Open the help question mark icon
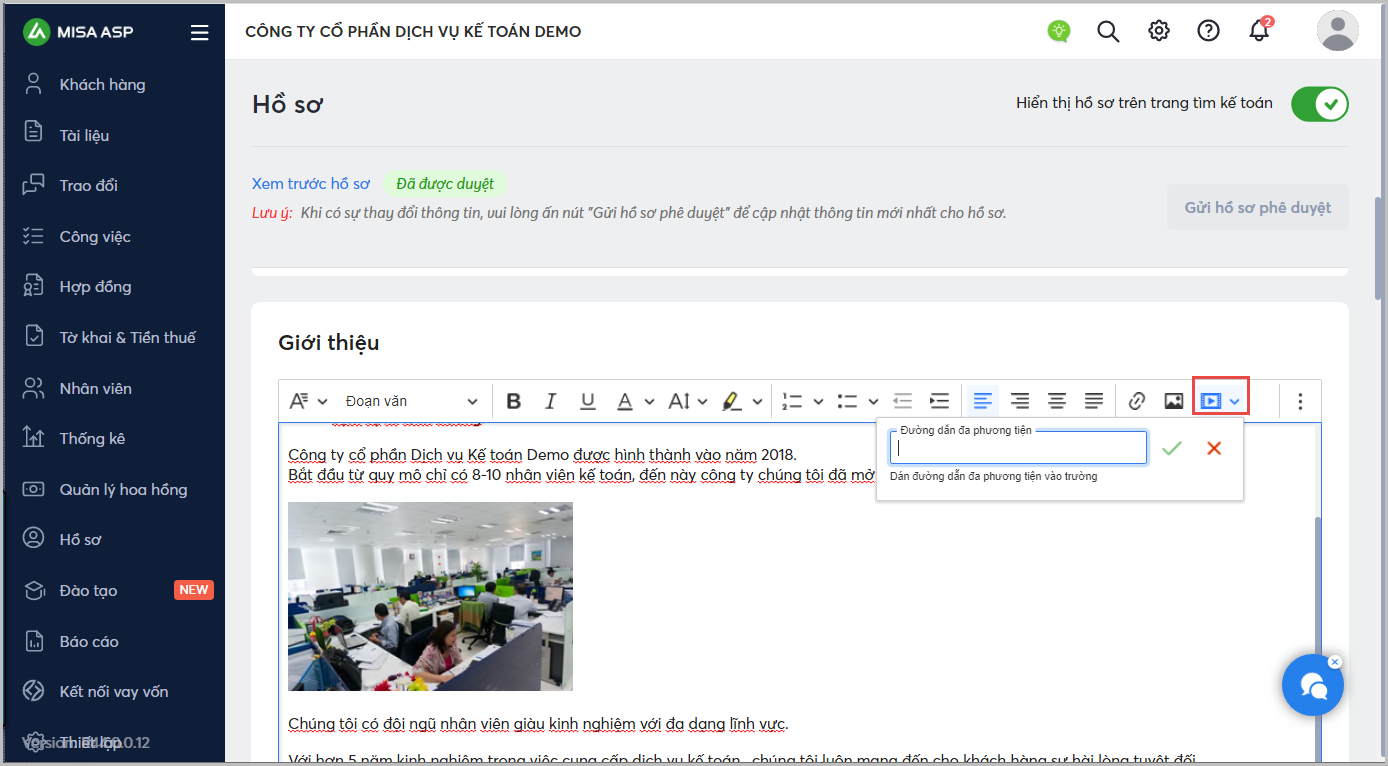The image size is (1388, 766). tap(1208, 31)
